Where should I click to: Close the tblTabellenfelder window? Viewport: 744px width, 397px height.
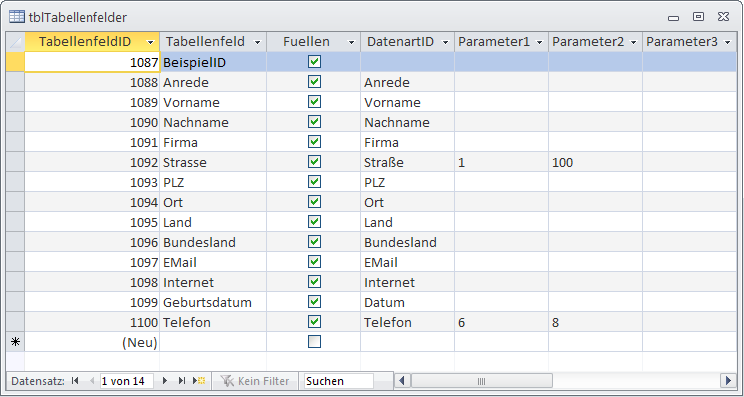click(x=723, y=17)
